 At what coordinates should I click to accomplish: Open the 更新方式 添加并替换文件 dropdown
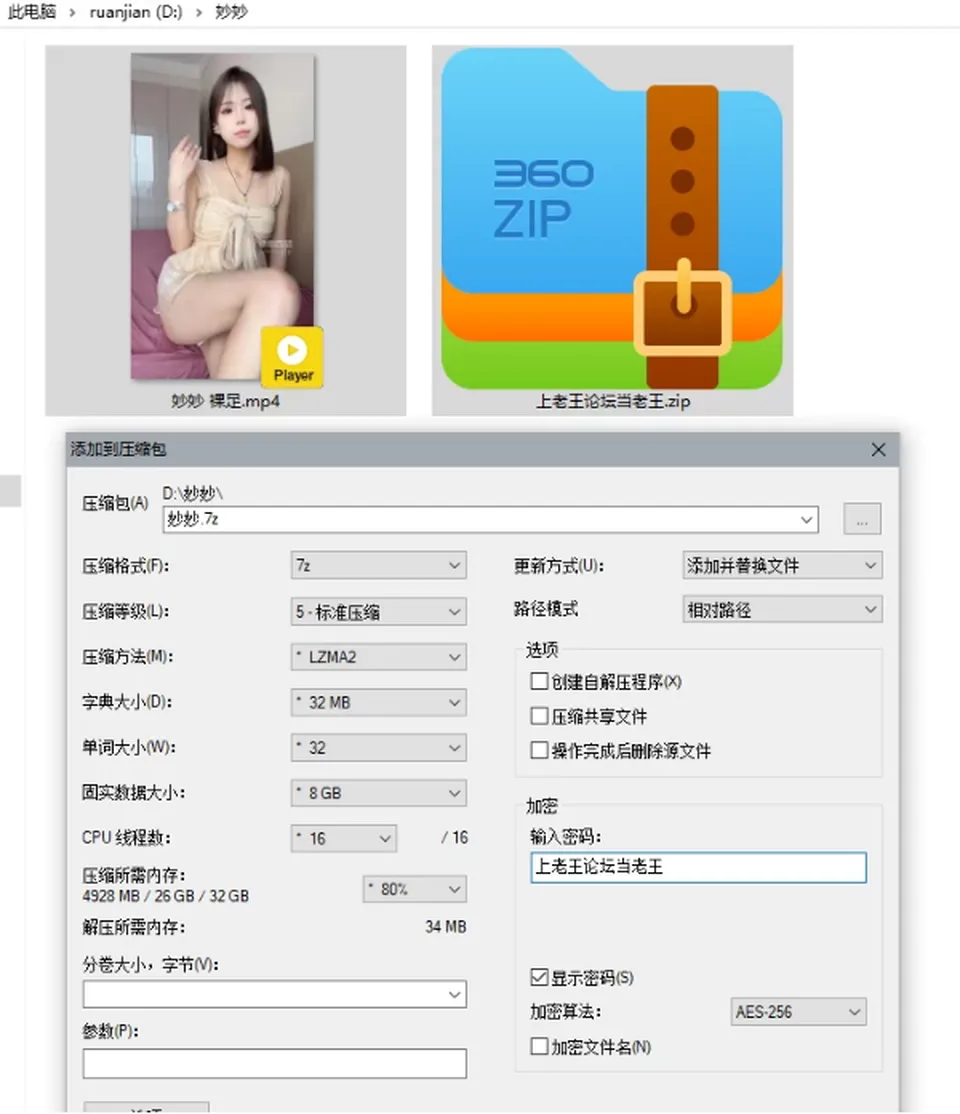(x=782, y=566)
